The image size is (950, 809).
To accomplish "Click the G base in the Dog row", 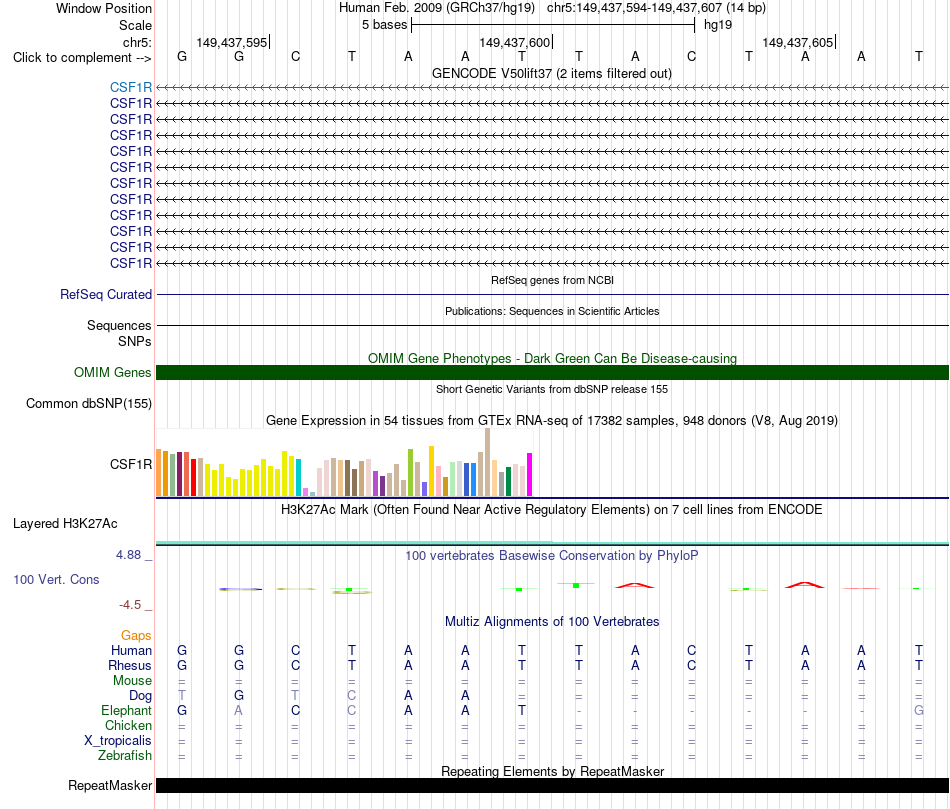I will 239,696.
